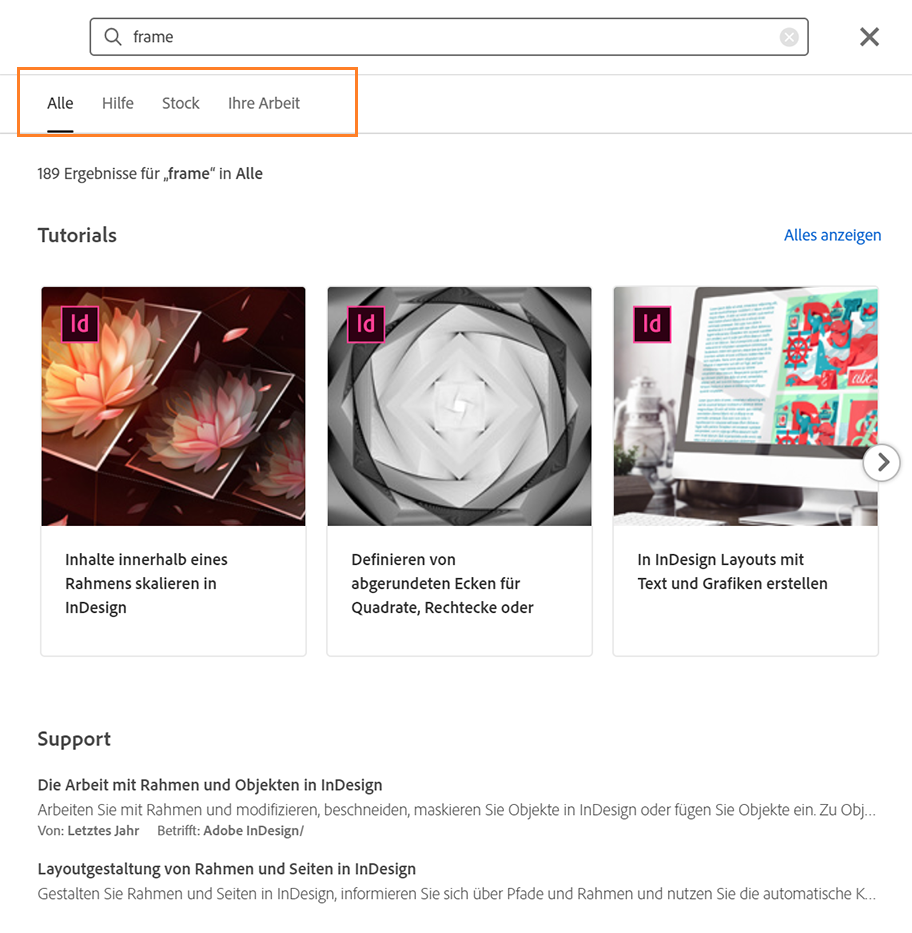The height and width of the screenshot is (933, 912).
Task: Click InDesign badge on lotus tutorial
Action: coord(80,324)
